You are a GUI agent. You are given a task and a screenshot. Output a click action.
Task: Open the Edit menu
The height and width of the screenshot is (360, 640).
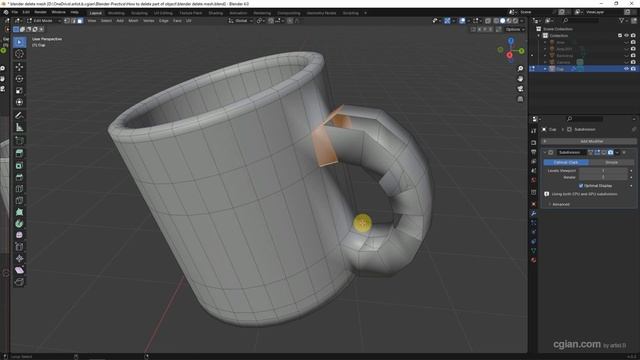tap(26, 12)
